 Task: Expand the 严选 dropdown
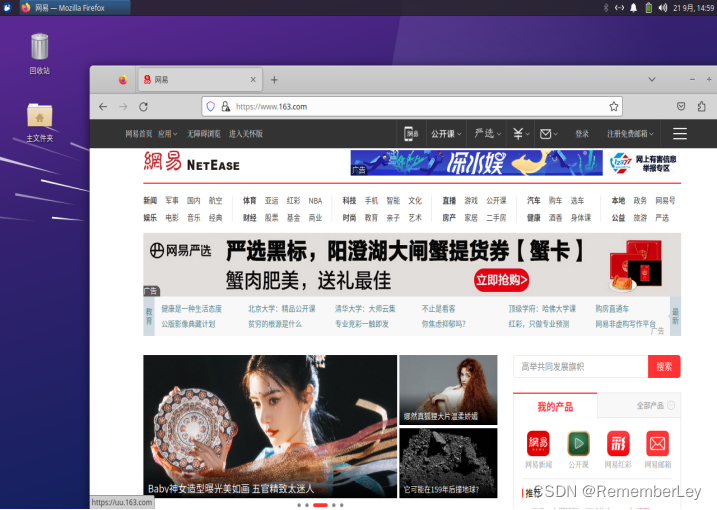pyautogui.click(x=487, y=134)
